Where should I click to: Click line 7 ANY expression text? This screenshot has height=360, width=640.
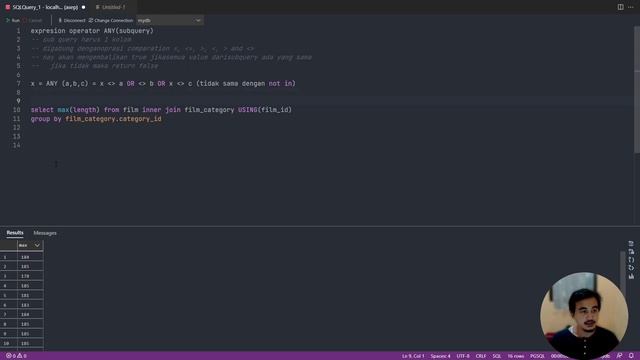[163, 84]
